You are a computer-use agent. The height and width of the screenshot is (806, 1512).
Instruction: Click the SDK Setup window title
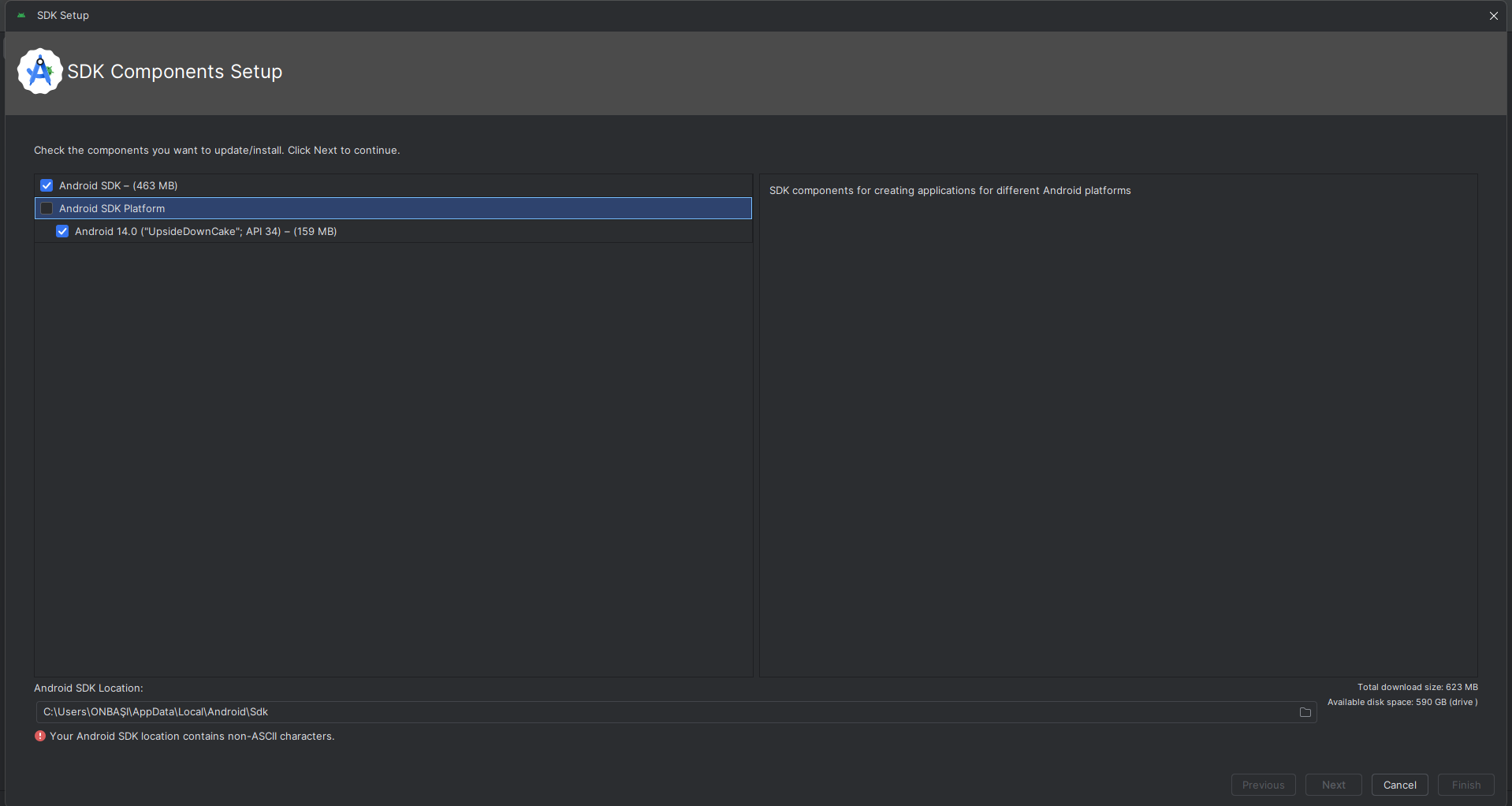[63, 15]
